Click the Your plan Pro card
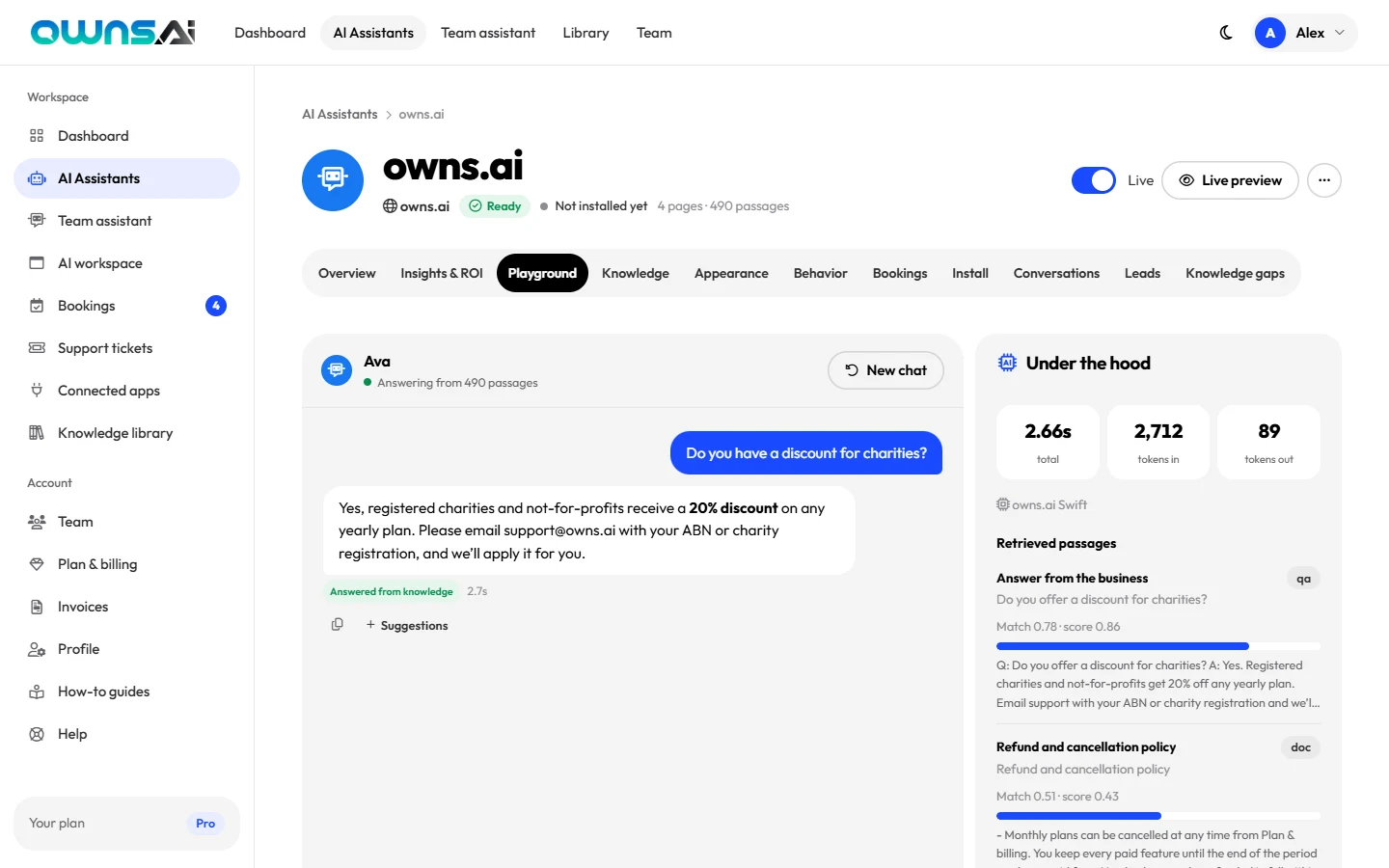 [126, 824]
